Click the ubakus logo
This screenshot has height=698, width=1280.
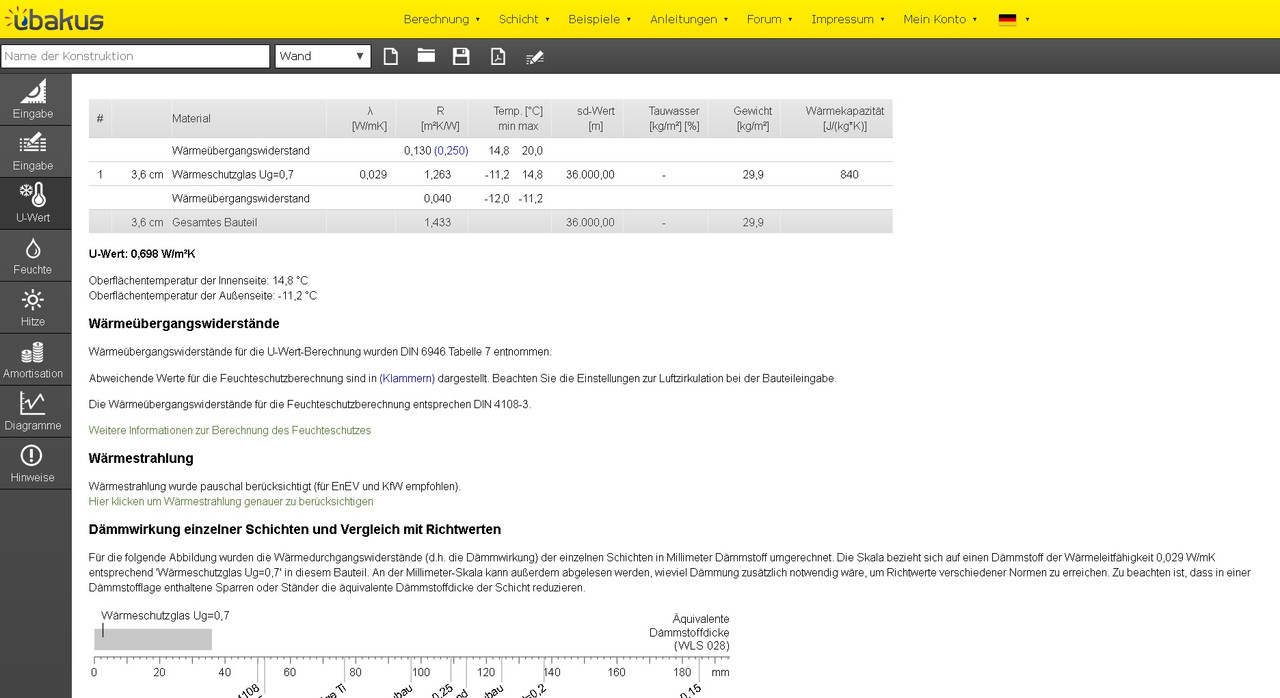point(54,18)
